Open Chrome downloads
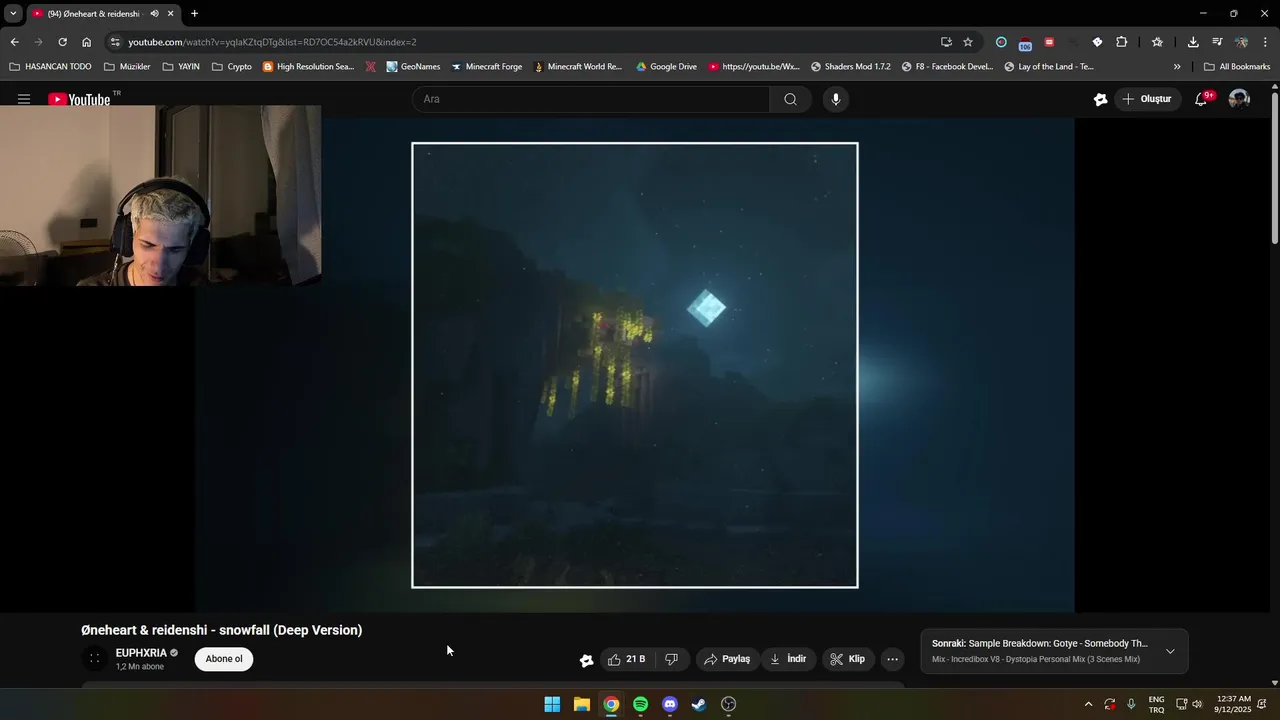The height and width of the screenshot is (720, 1280). tap(1193, 42)
